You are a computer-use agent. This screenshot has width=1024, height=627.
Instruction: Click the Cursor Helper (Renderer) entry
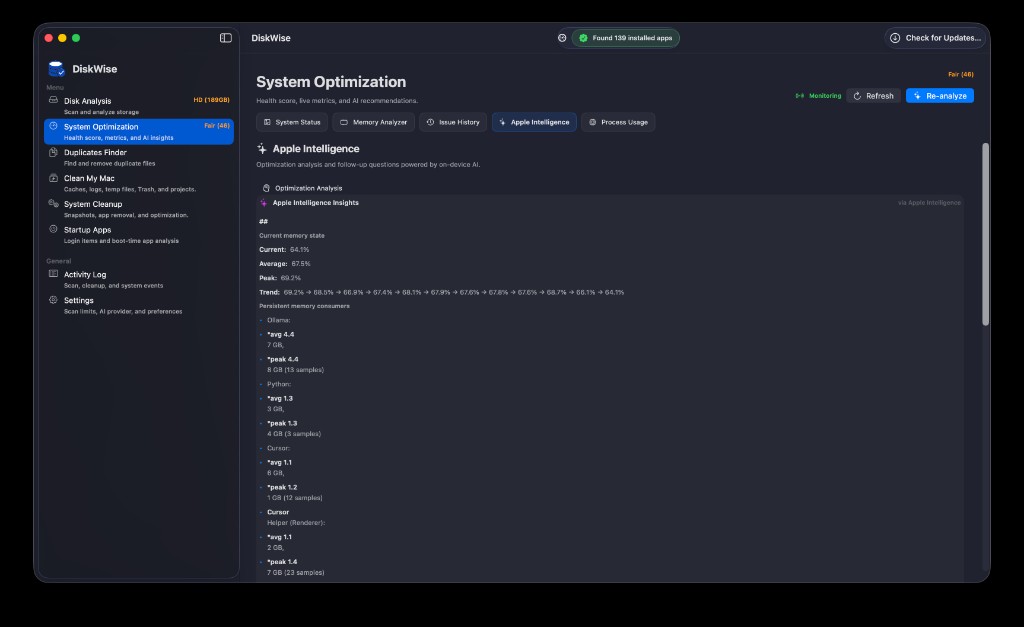[x=296, y=517]
